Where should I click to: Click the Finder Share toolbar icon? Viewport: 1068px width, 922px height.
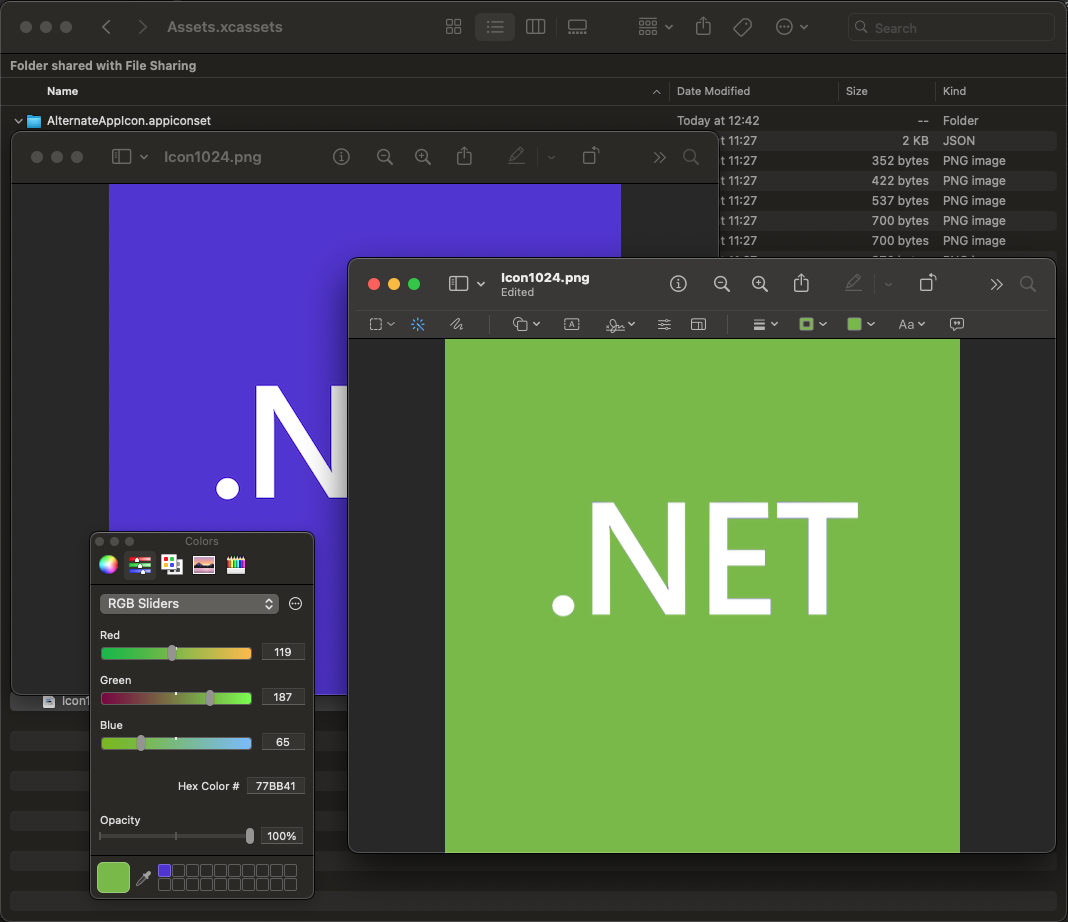point(704,27)
